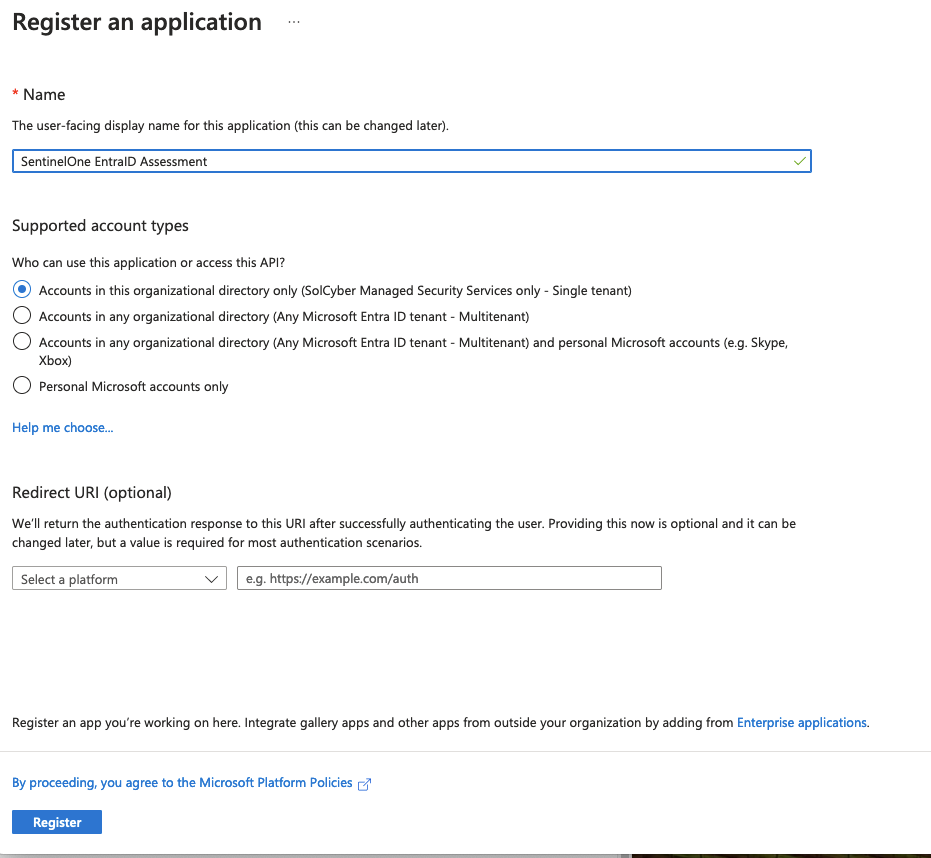Select the Single tenant account option
This screenshot has height=858, width=931.
(x=22, y=290)
